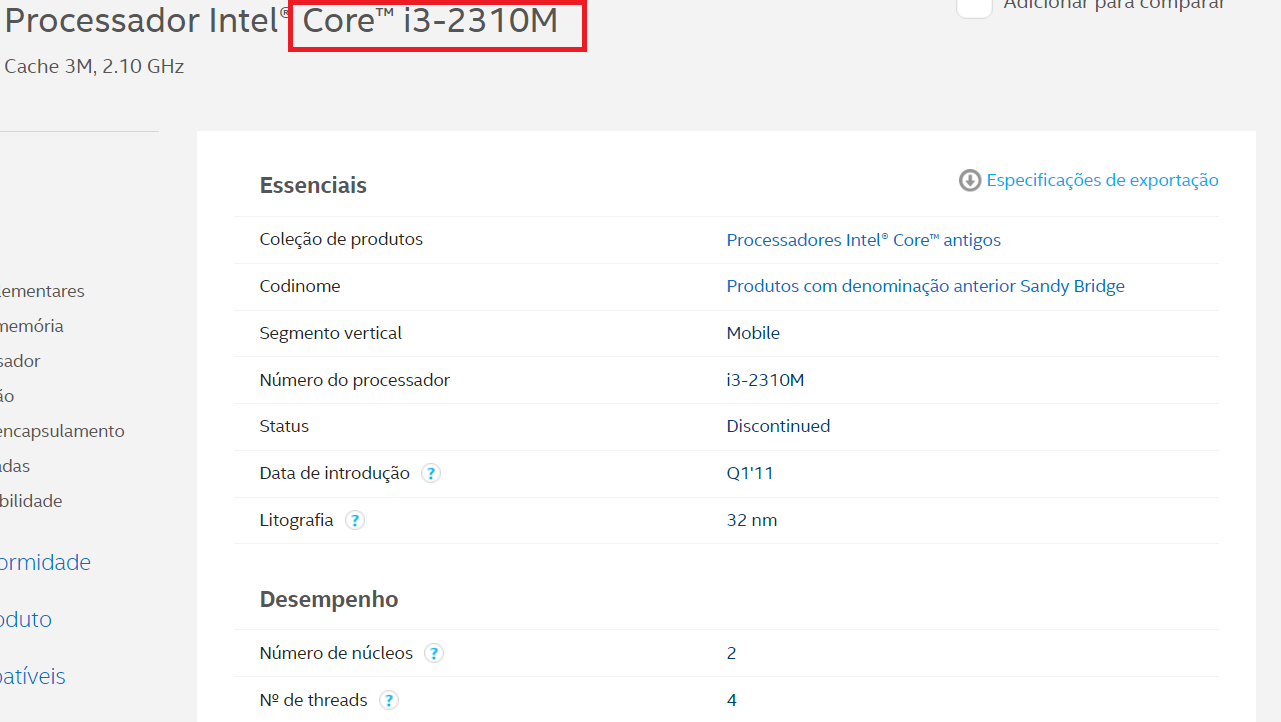Open sidebar section ending in 'oduto'

pos(26,619)
